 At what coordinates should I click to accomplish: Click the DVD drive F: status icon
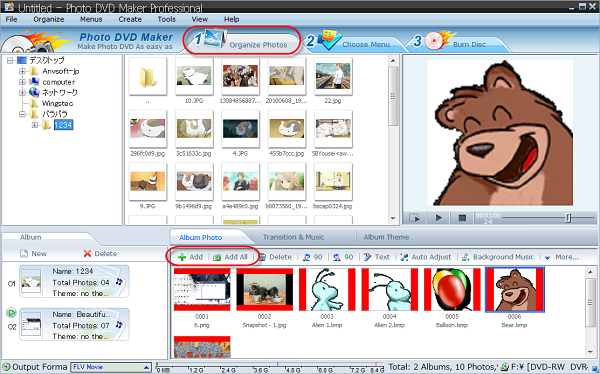(505, 367)
